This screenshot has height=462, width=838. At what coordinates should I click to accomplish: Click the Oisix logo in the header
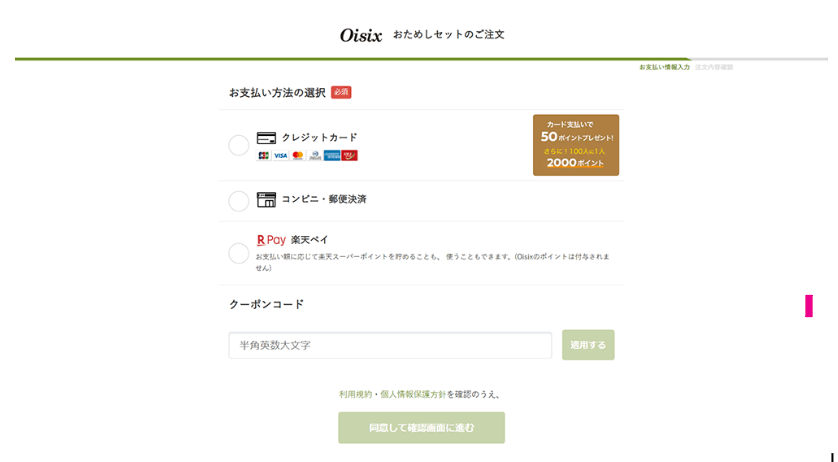tap(361, 35)
